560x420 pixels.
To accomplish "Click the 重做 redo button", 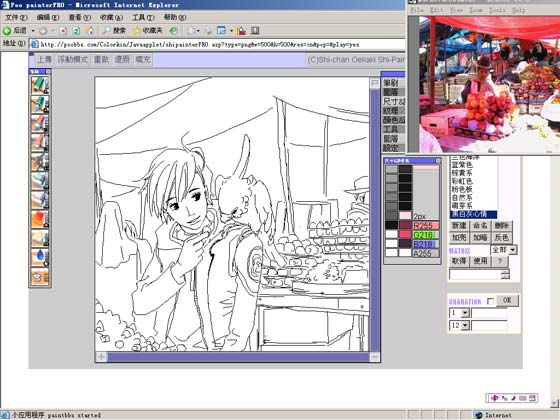I will click(x=101, y=59).
